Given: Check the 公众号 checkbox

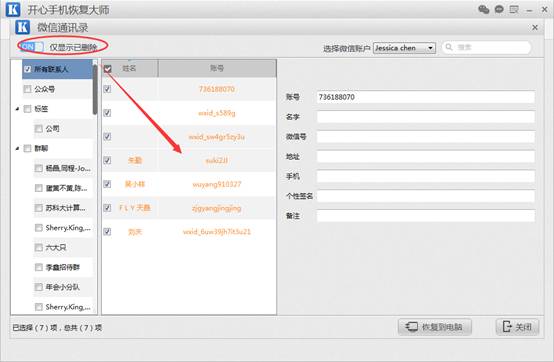Looking at the screenshot, I should pos(28,89).
